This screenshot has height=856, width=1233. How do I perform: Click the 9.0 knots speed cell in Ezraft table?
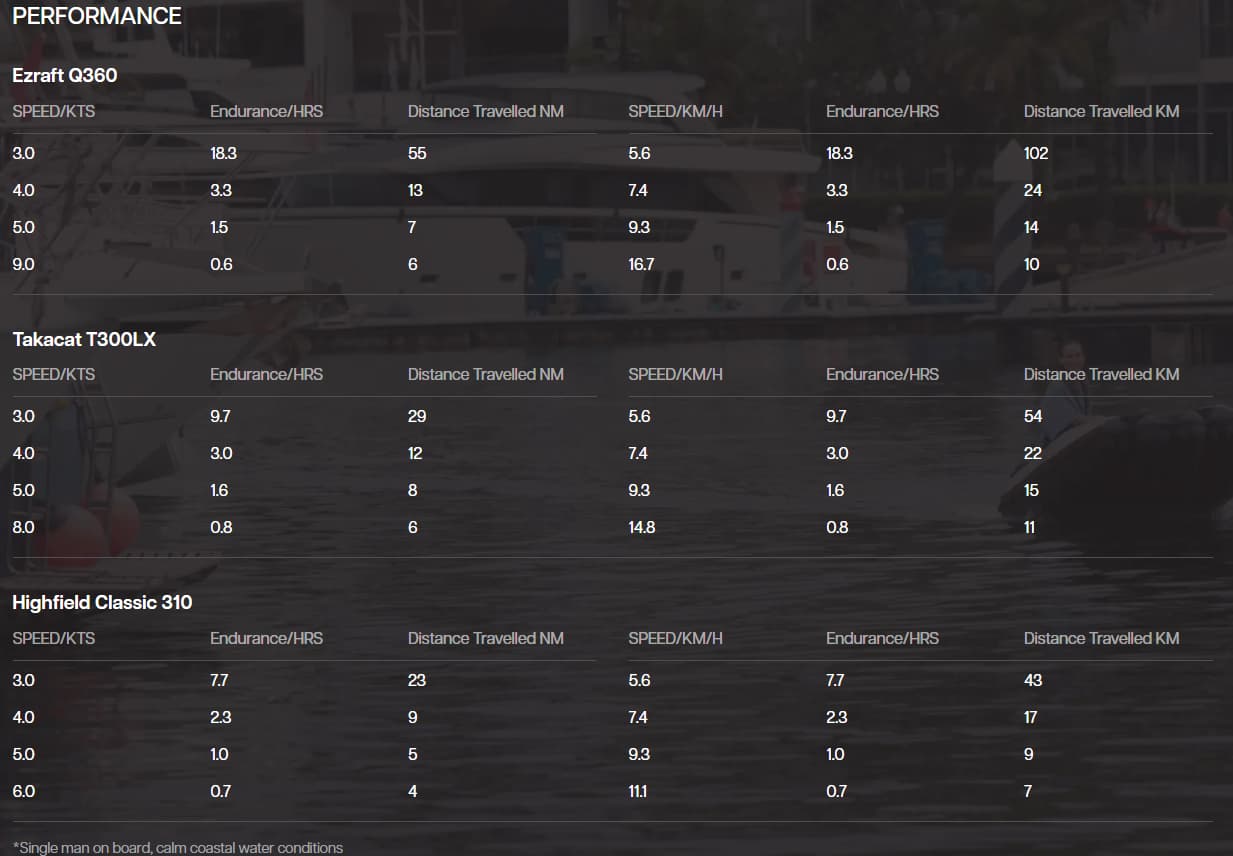(23, 264)
